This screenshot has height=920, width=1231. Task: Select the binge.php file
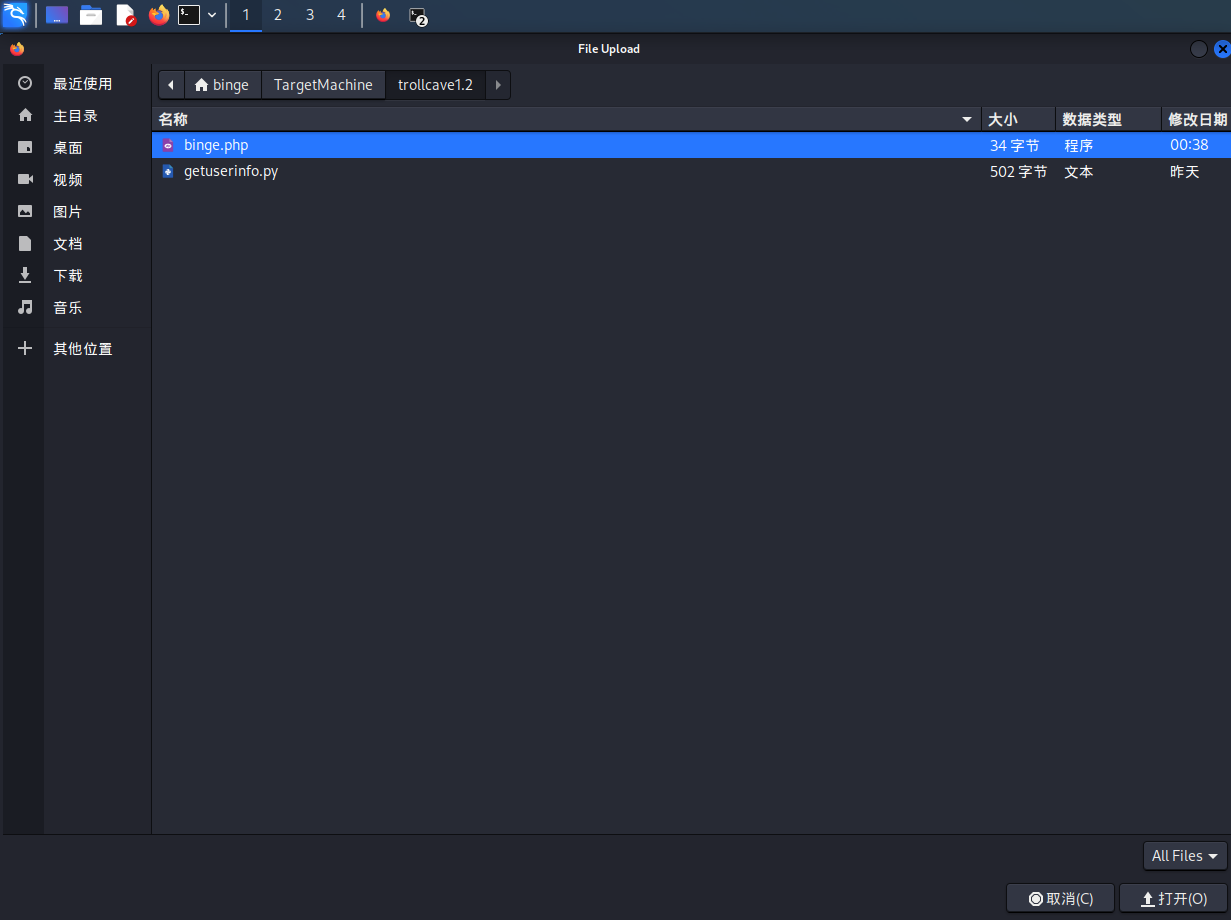[691, 145]
